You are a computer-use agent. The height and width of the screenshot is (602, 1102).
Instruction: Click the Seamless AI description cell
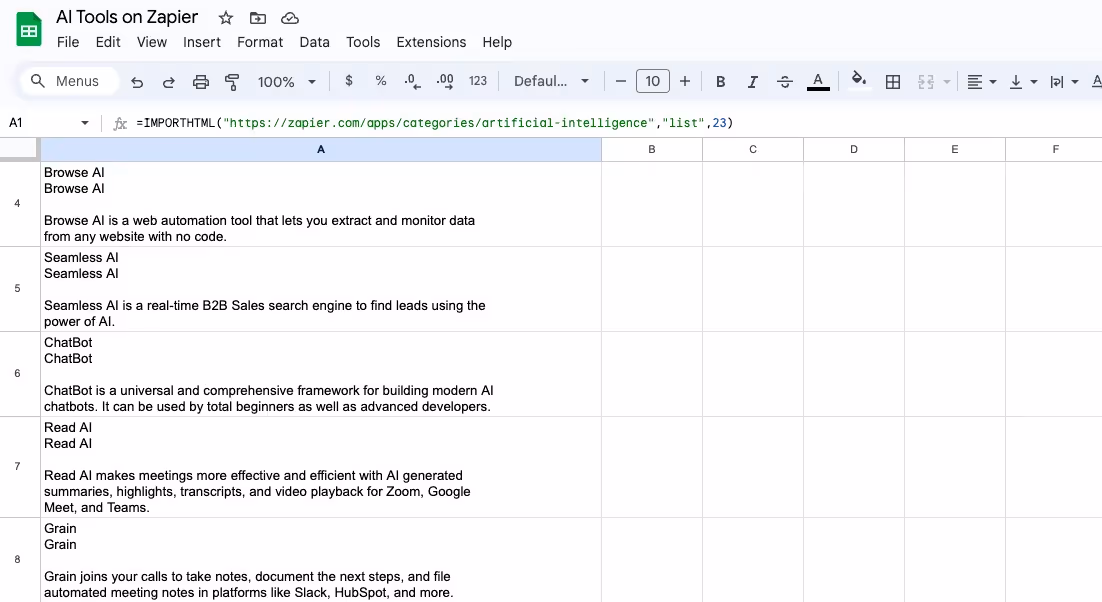click(320, 289)
